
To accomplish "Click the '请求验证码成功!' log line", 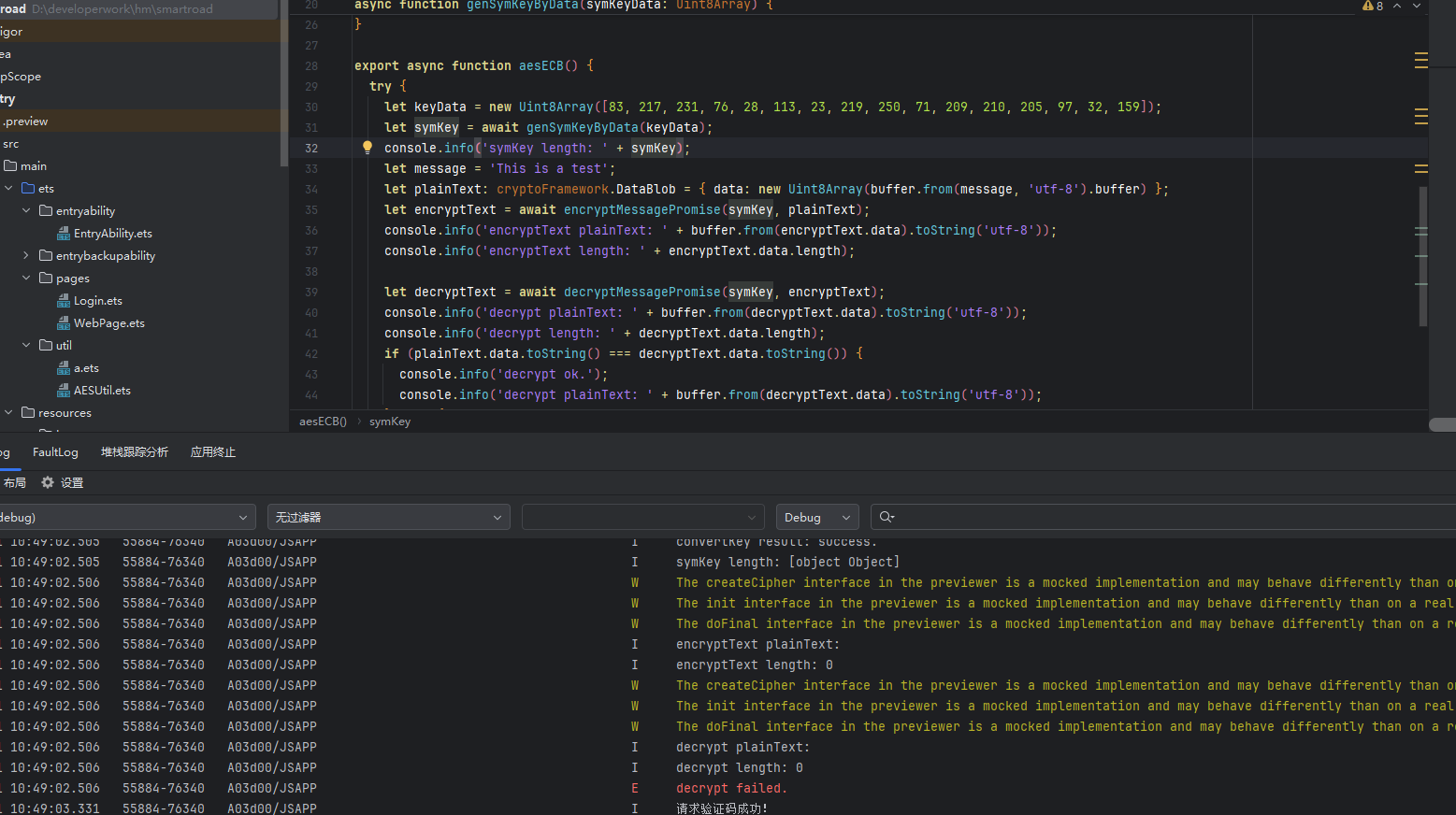I will pyautogui.click(x=721, y=808).
